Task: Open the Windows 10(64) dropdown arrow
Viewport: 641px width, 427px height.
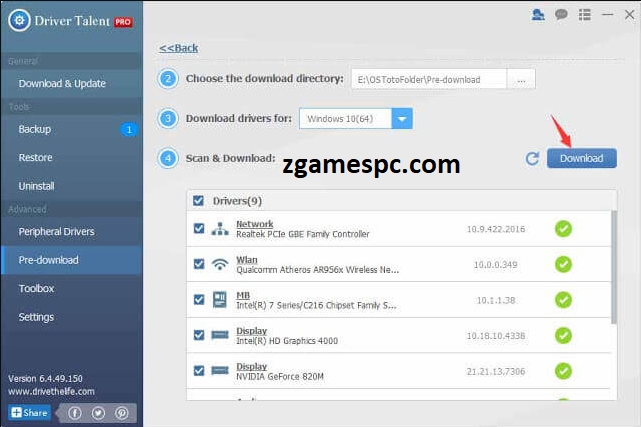Action: tap(402, 118)
